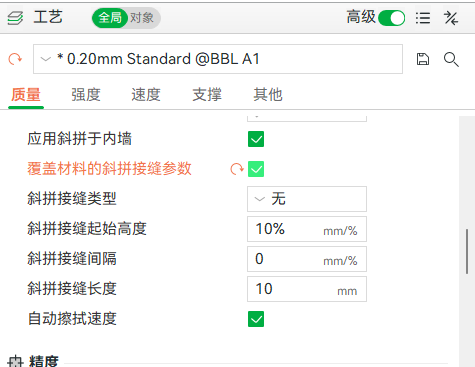Select the 对象 mode button

pyautogui.click(x=142, y=18)
